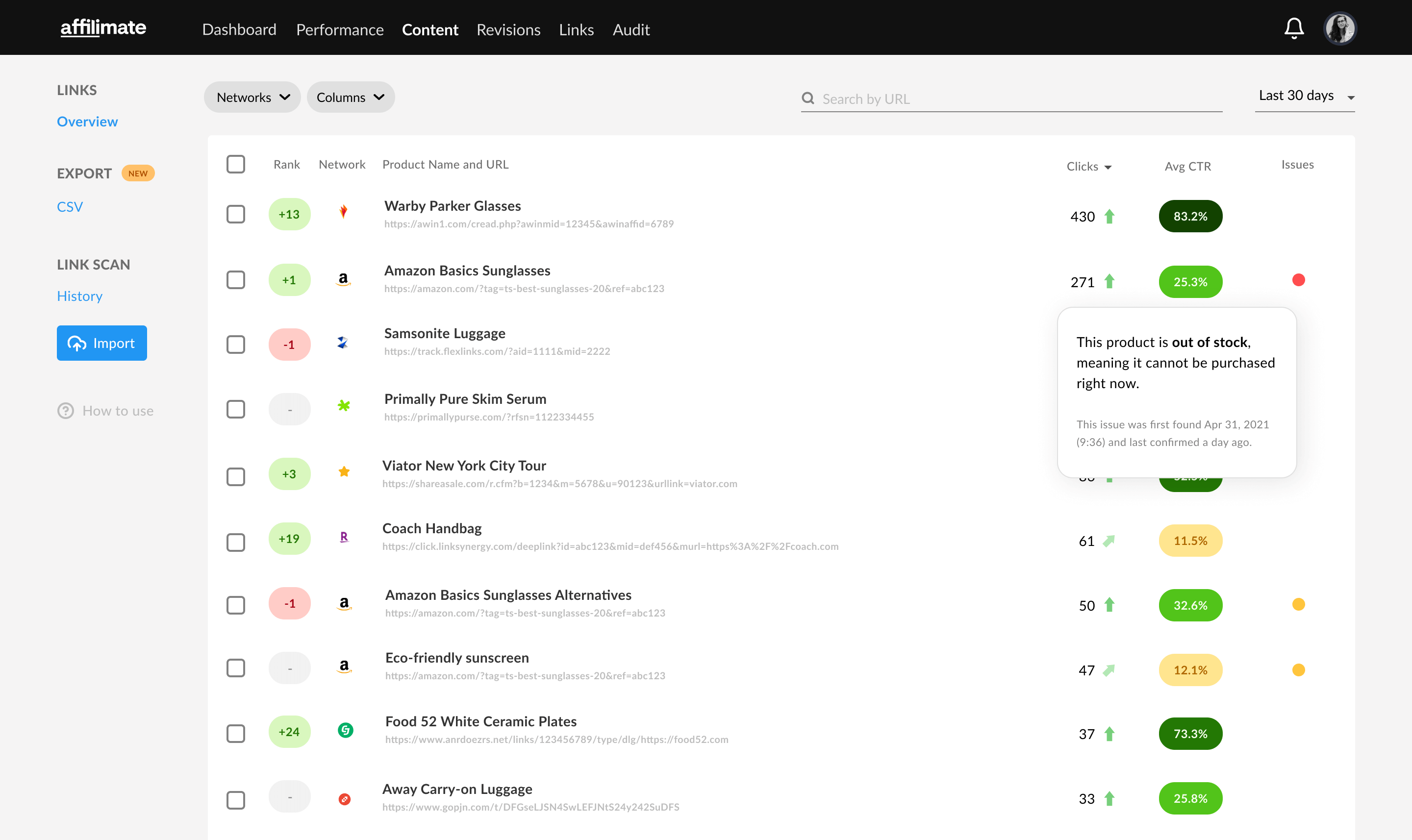Check the Away Carry-on Luggage row
This screenshot has height=840, width=1412.
[x=235, y=800]
